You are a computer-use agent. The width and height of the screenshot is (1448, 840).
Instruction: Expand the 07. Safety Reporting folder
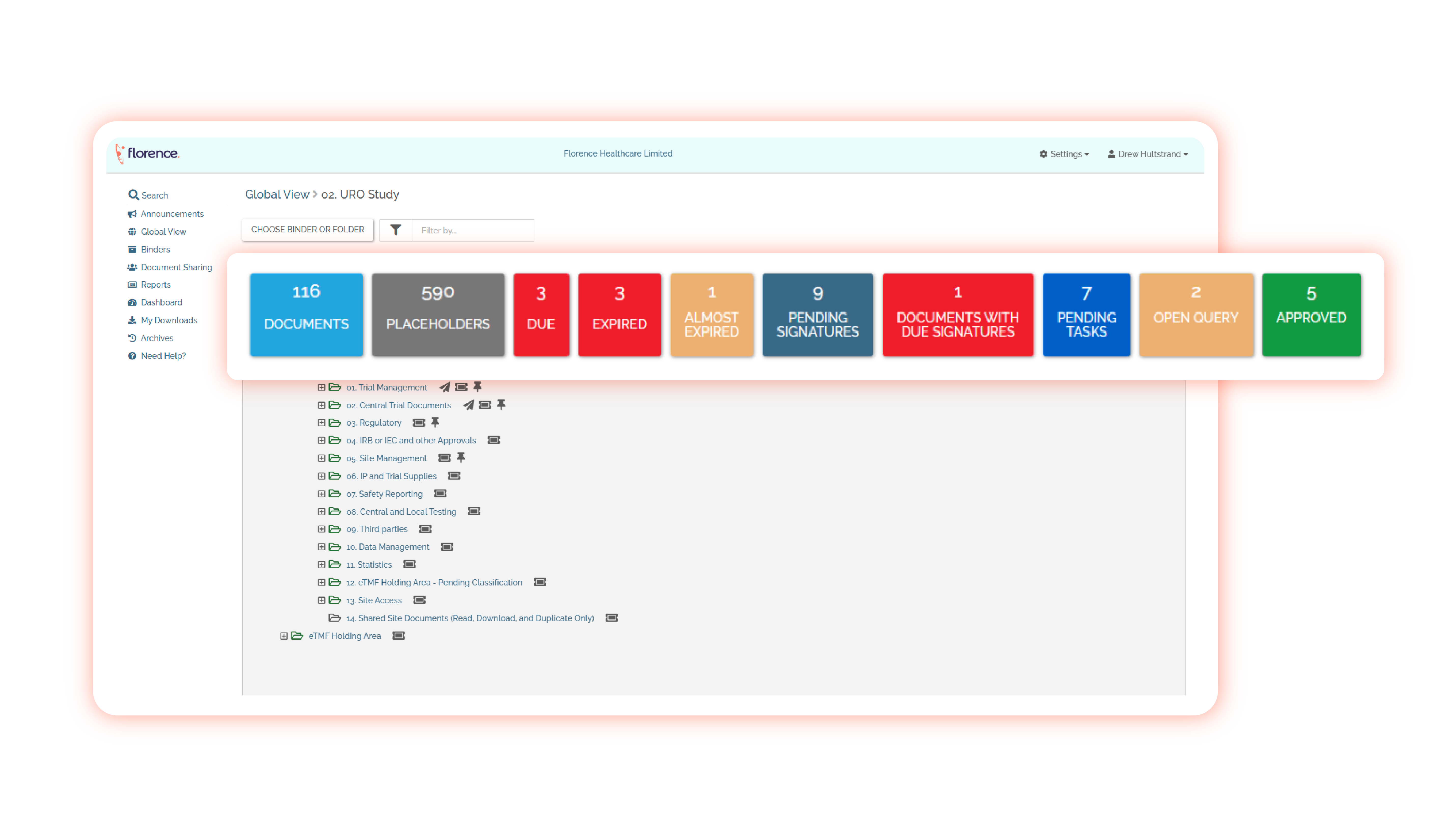click(321, 494)
